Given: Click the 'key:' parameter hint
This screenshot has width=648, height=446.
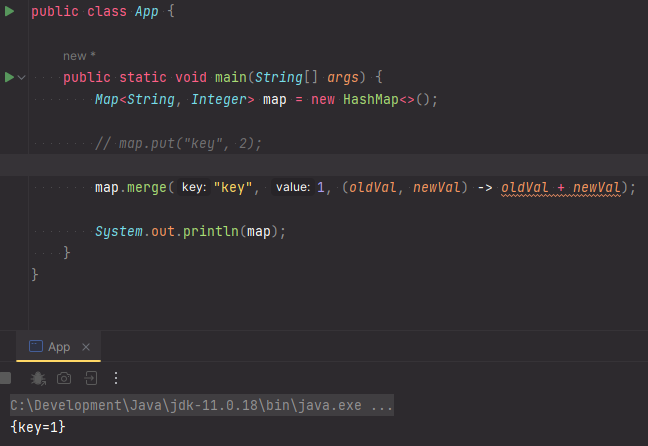Looking at the screenshot, I should click(194, 187).
